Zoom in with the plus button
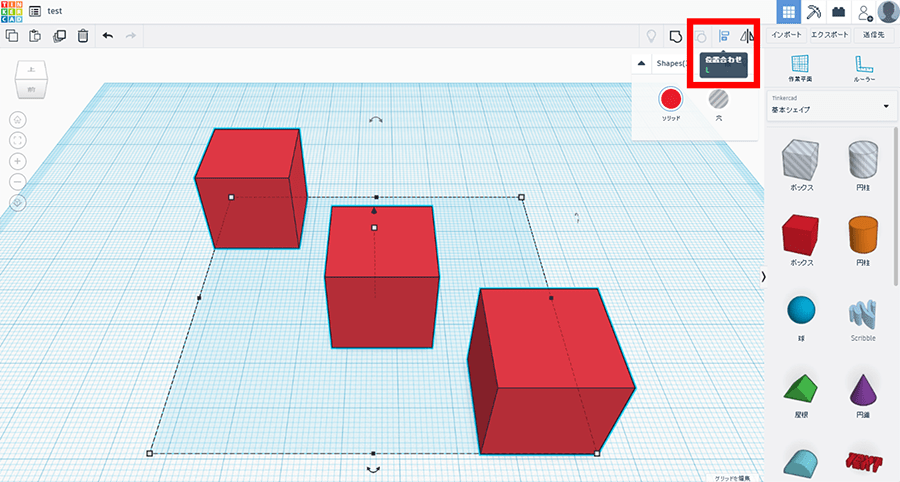The width and height of the screenshot is (900, 482). pos(18,161)
